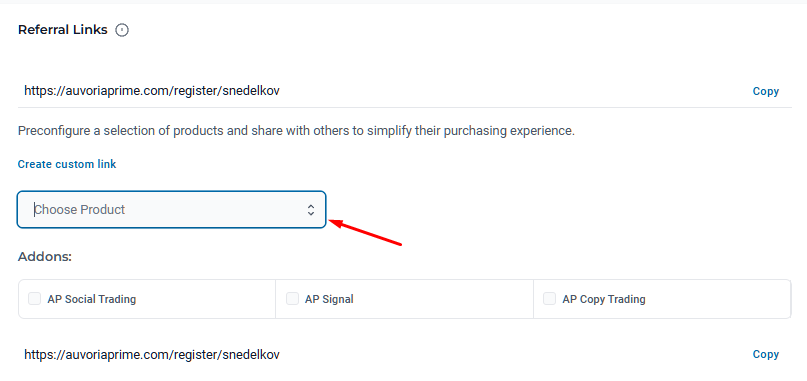Viewport: 807px width, 381px height.
Task: Enable the AP Signal addon checkbox
Action: tap(292, 299)
